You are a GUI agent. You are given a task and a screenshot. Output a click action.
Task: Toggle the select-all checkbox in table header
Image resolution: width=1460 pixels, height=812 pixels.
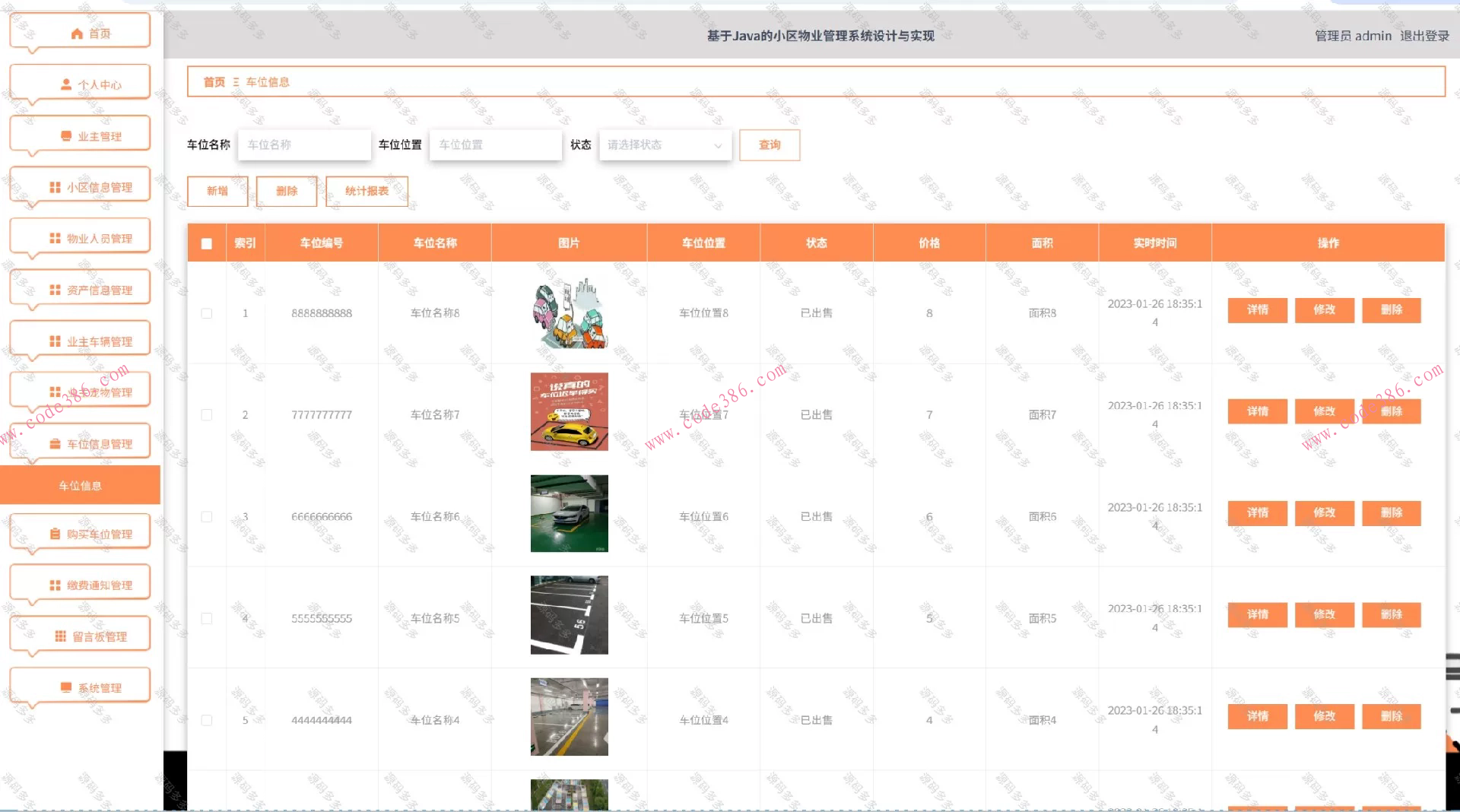pyautogui.click(x=206, y=243)
